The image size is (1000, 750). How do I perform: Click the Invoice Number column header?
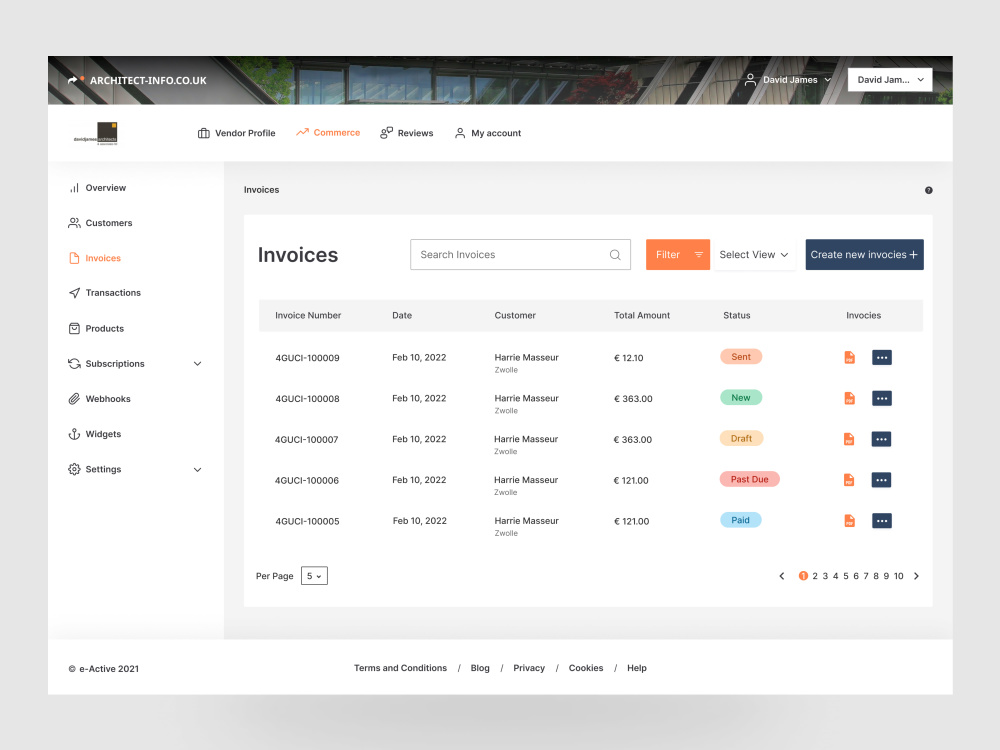tap(308, 315)
